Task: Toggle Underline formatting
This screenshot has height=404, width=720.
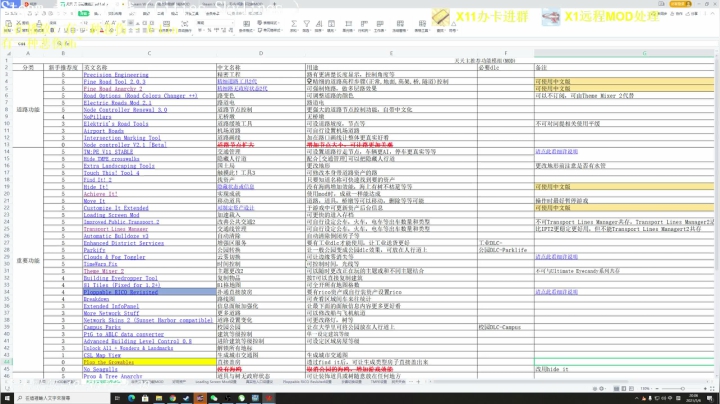Action: coord(66,30)
